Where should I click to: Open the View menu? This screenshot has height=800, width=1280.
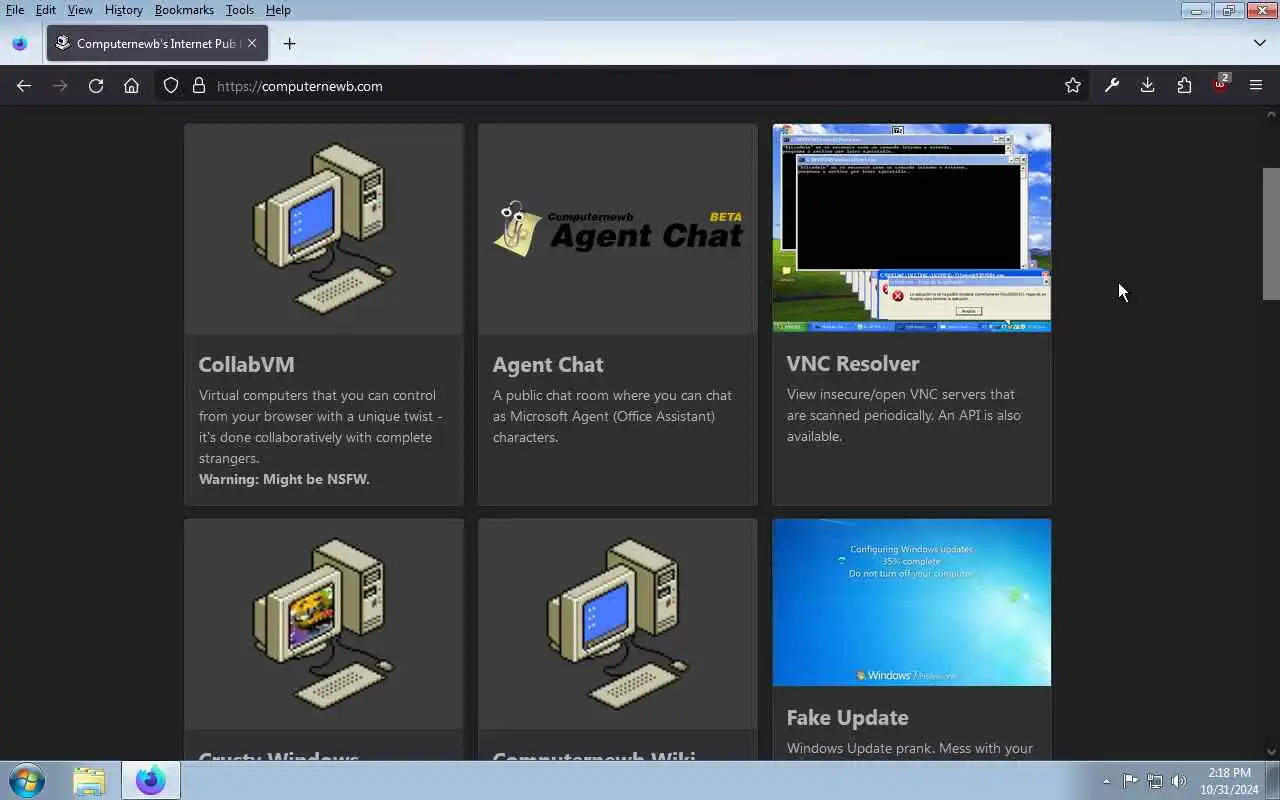click(x=80, y=10)
